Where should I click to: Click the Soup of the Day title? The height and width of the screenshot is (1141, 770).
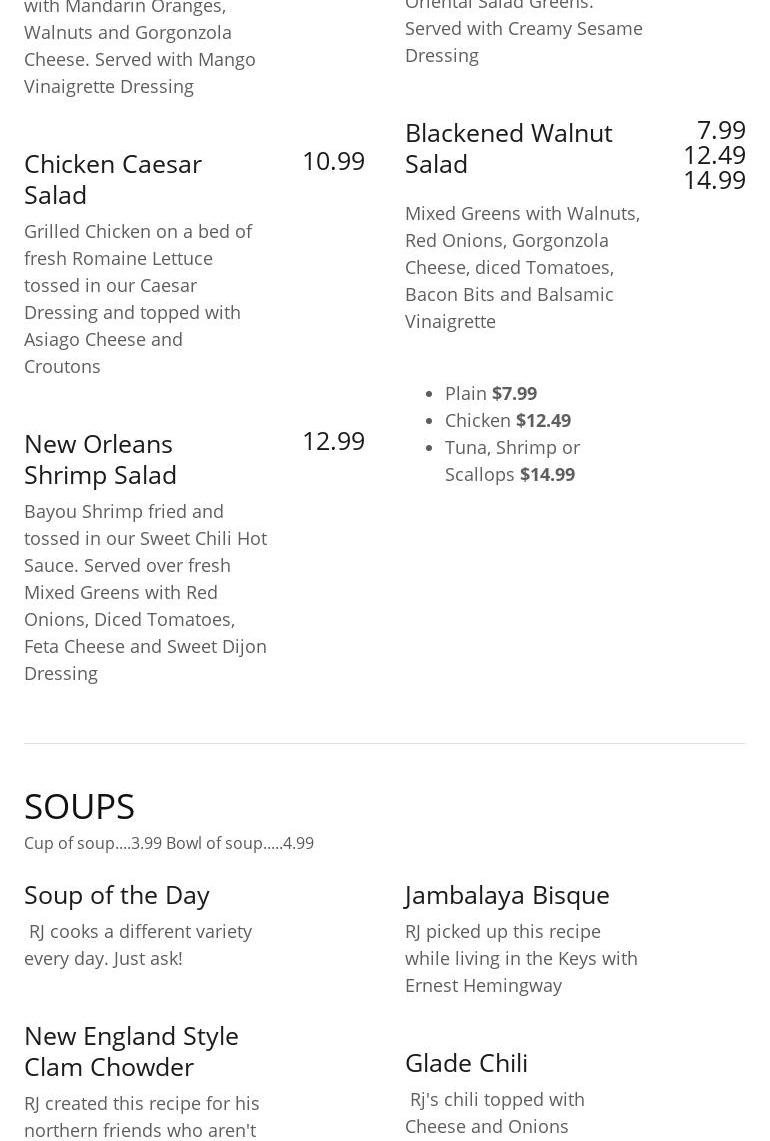coord(117,895)
